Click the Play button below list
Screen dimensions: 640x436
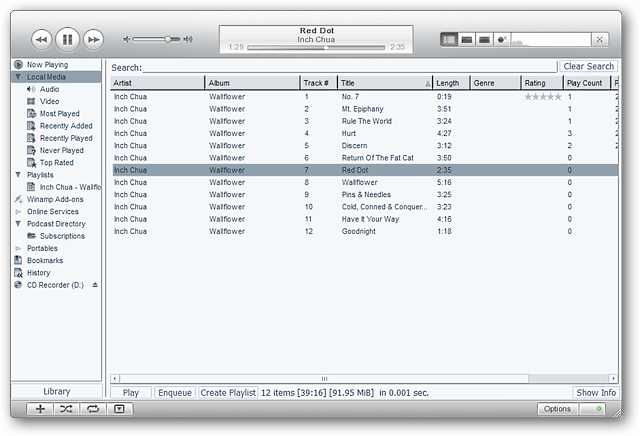(131, 393)
